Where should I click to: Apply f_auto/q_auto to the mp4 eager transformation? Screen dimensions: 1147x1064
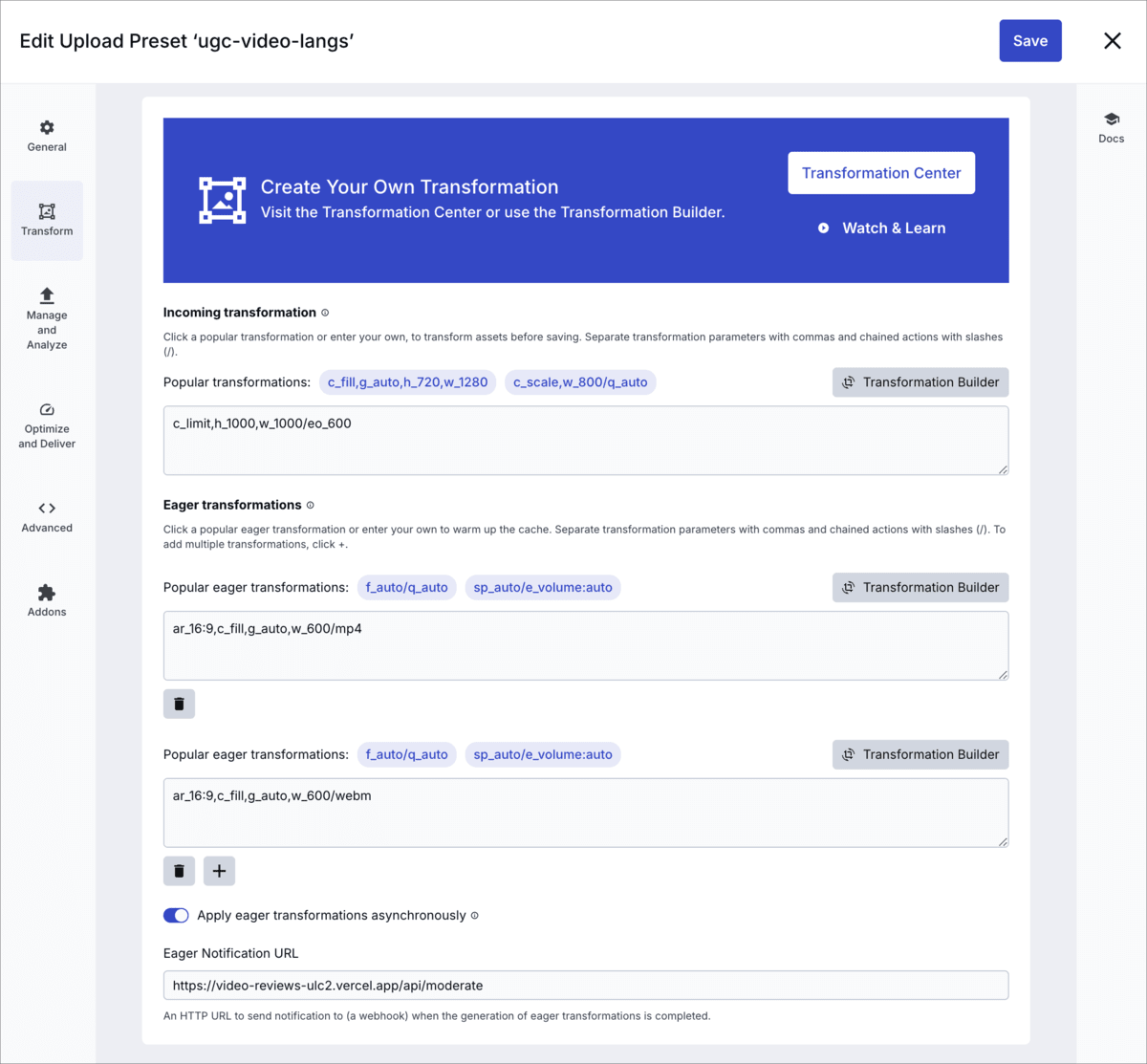coord(407,588)
